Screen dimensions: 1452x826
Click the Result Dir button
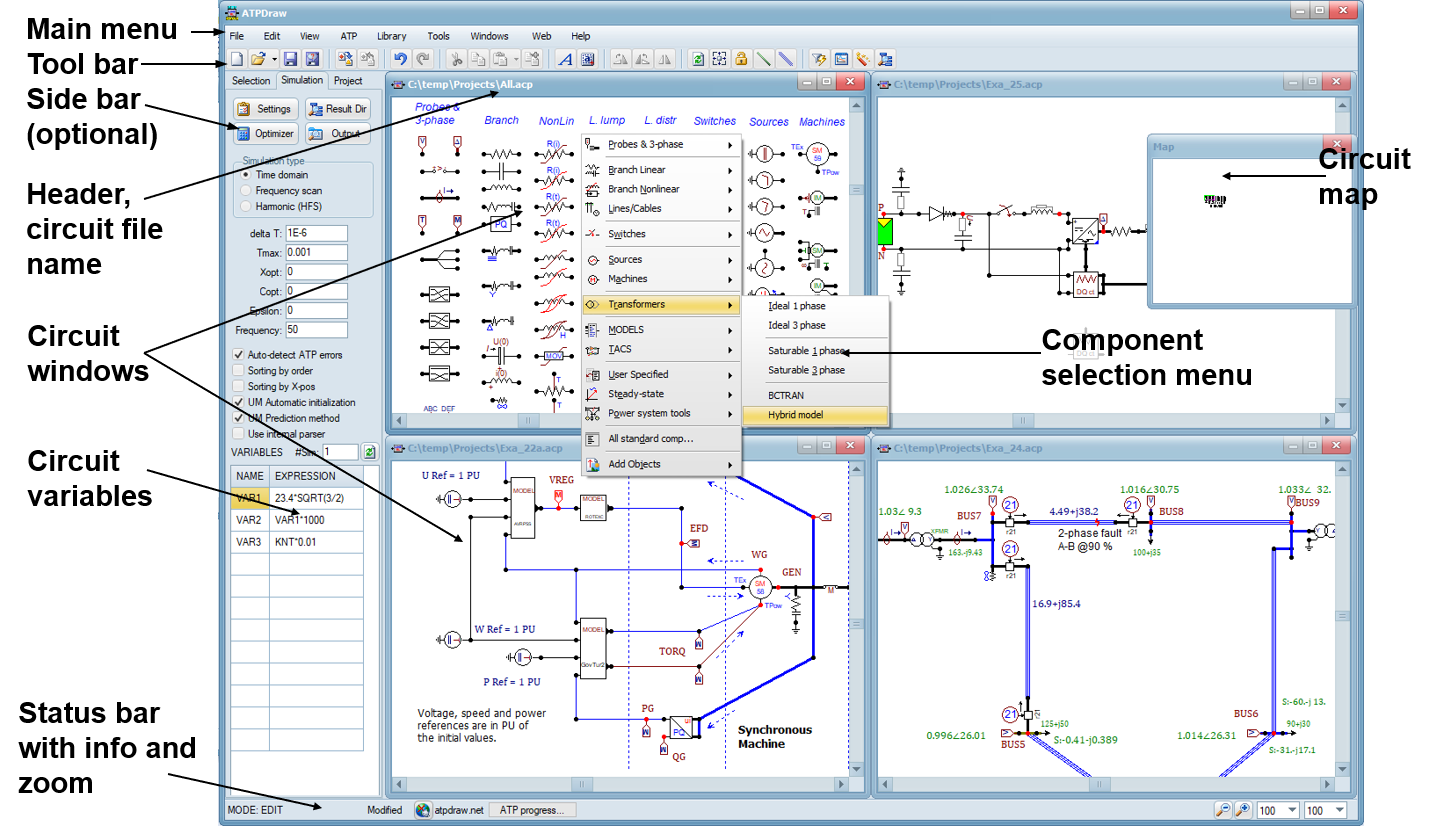(337, 109)
